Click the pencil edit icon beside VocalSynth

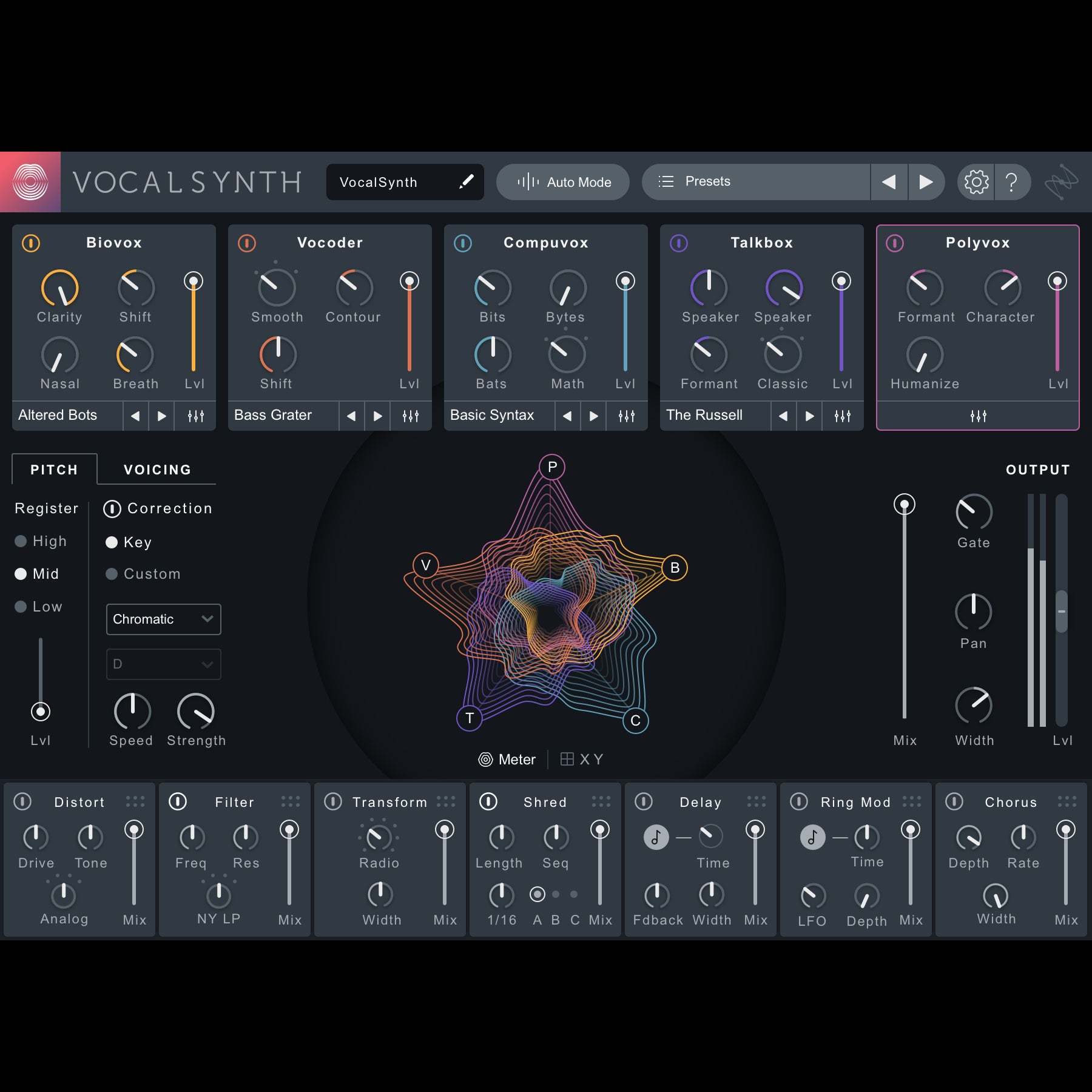tap(466, 181)
